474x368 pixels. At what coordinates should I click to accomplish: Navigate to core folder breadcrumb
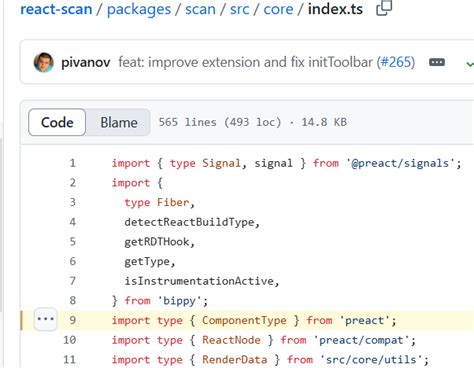278,9
